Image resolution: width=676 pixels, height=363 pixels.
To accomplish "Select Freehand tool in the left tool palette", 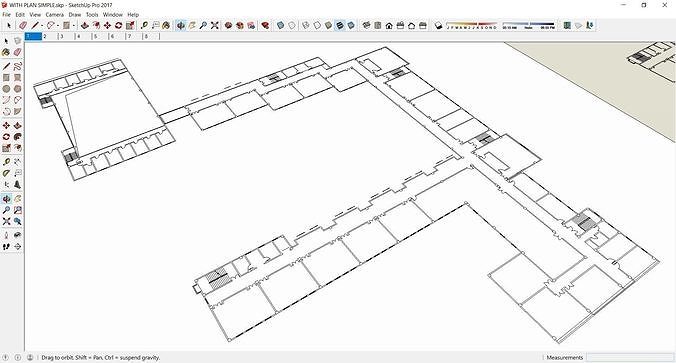I will point(17,66).
